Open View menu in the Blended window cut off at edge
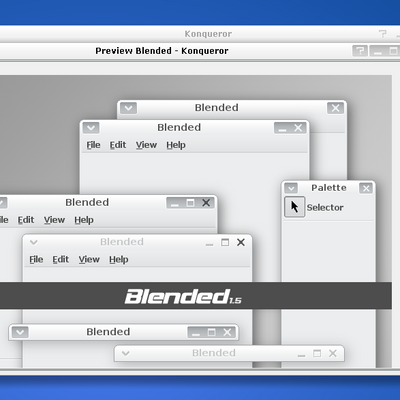The image size is (400, 400). [54, 220]
